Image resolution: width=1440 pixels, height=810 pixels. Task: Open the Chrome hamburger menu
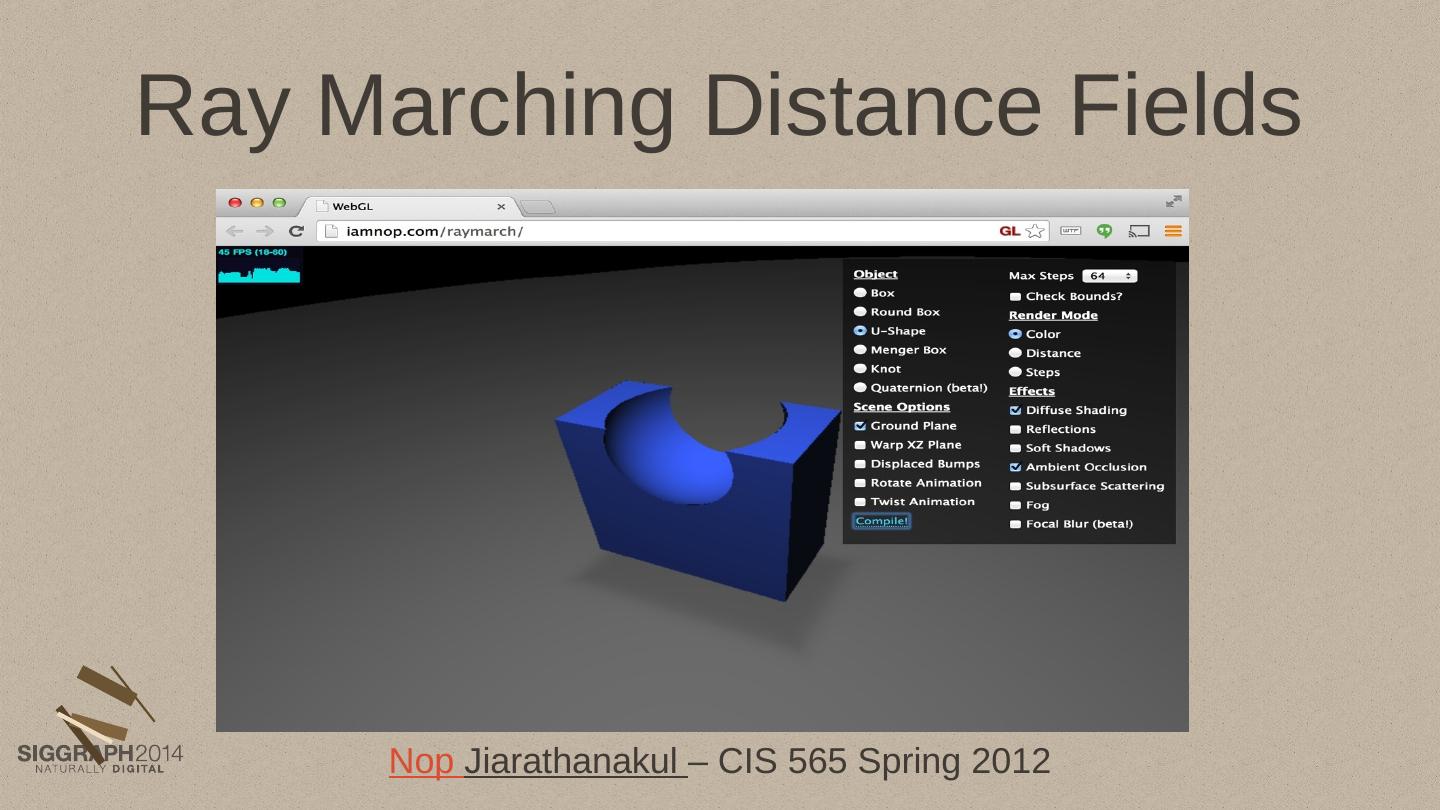coord(1173,231)
